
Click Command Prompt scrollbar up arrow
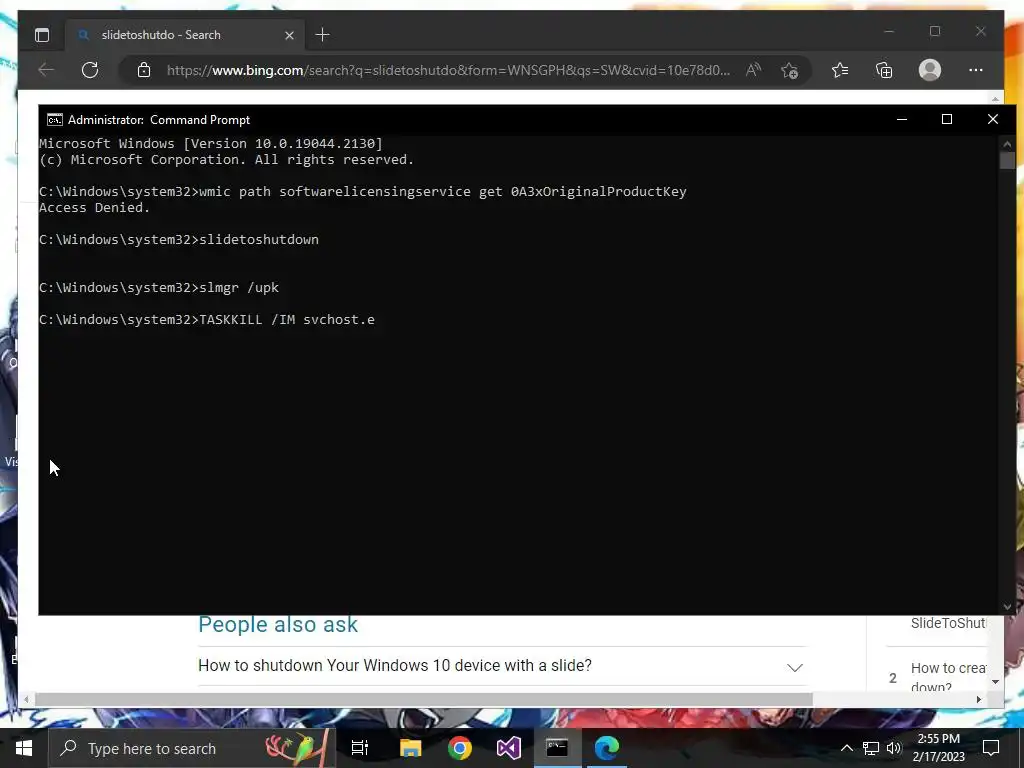[1007, 144]
